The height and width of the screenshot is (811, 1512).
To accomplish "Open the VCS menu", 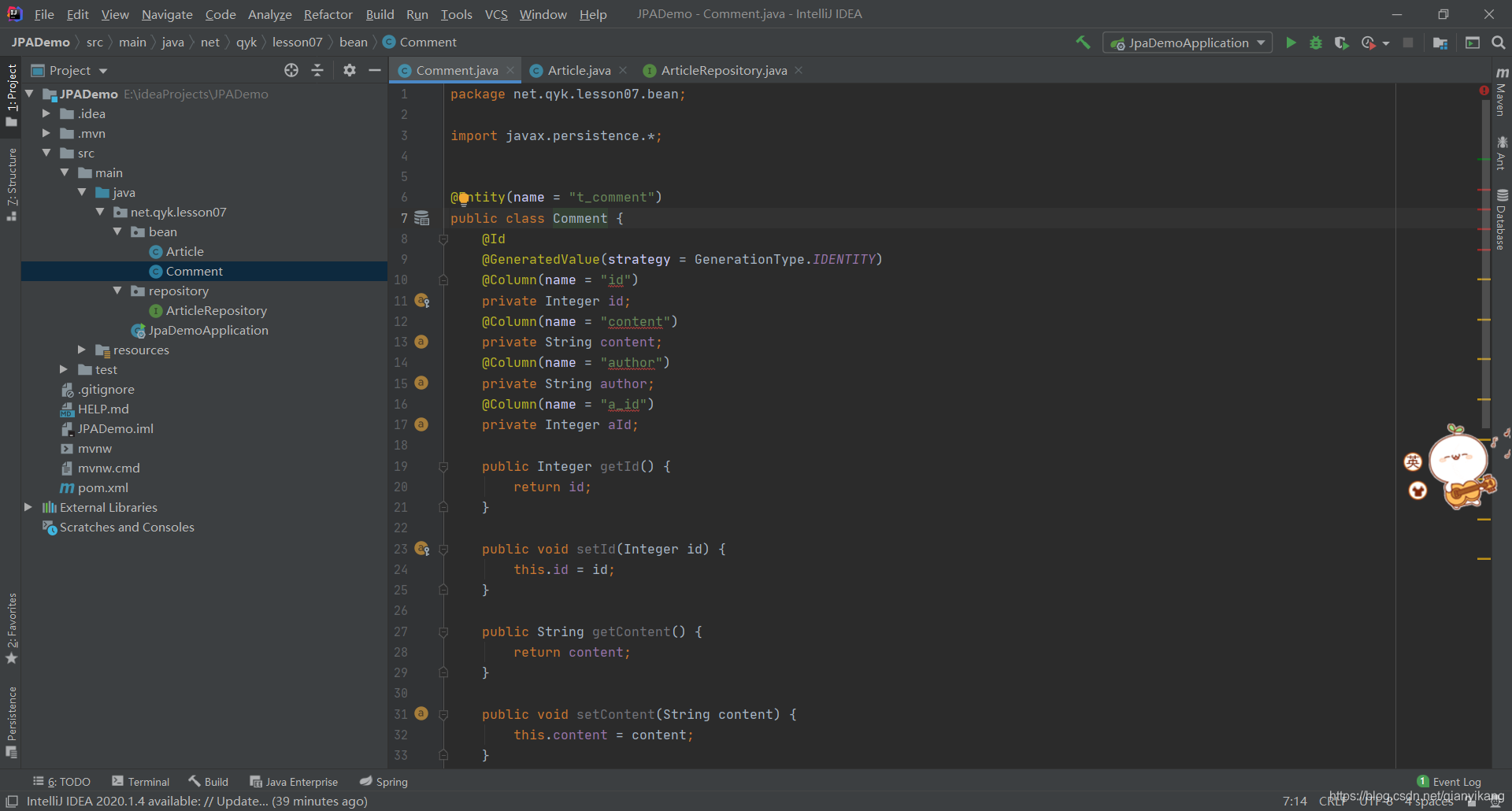I will [x=496, y=14].
